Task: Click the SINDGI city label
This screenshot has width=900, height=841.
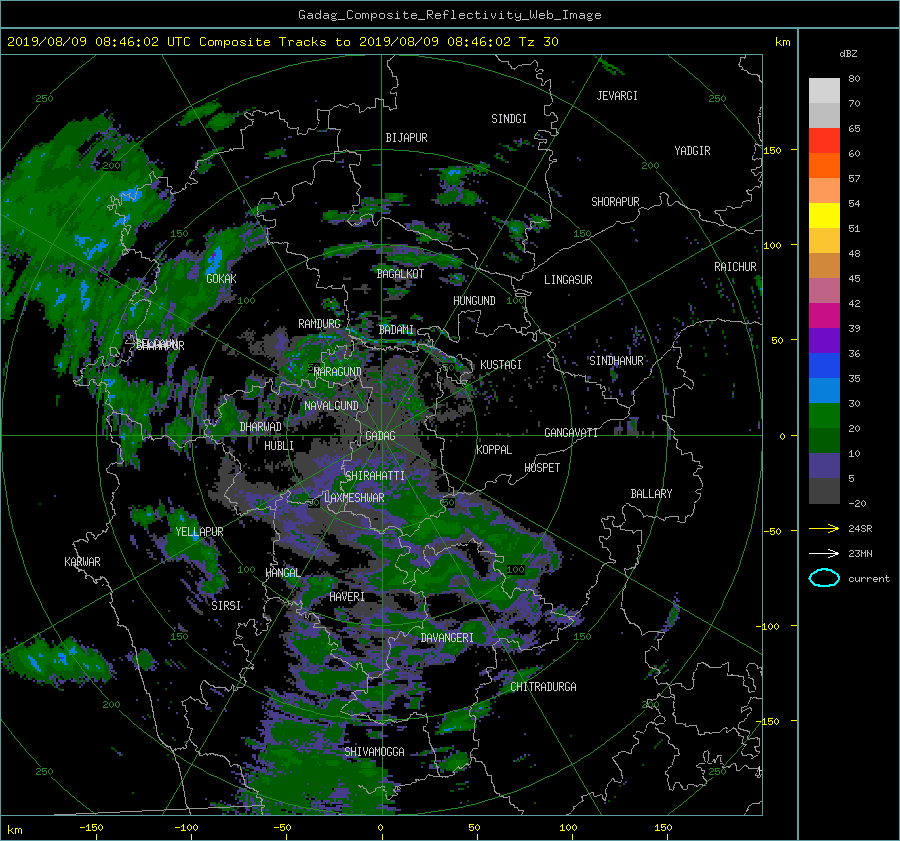Action: (509, 119)
